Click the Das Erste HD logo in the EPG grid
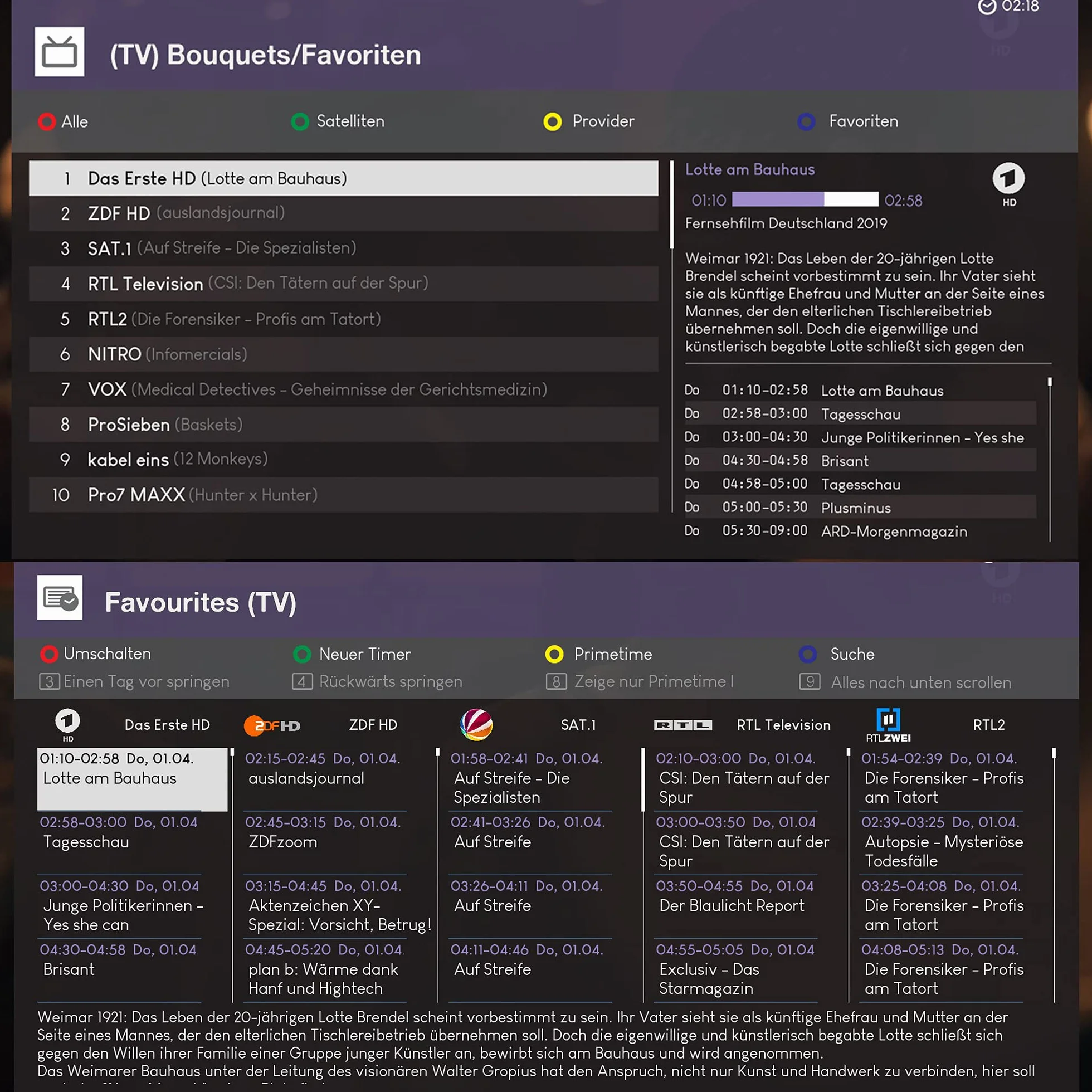This screenshot has height=1092, width=1092. [68, 725]
